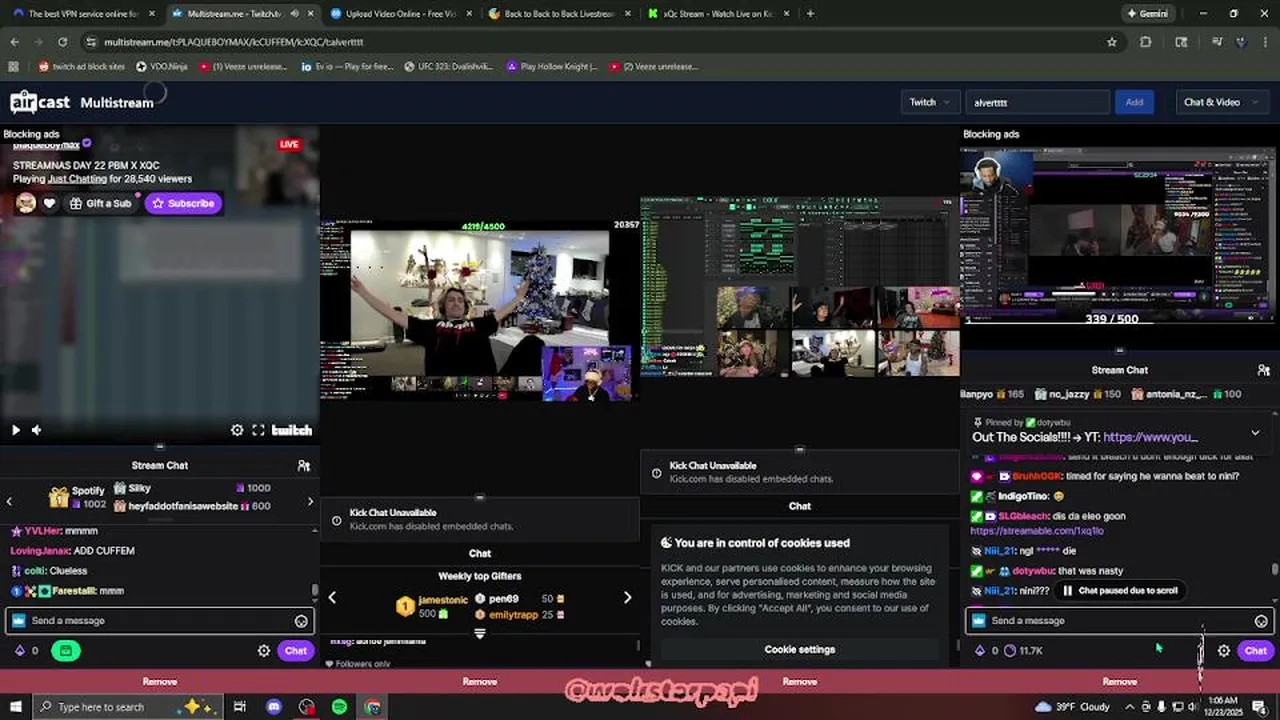Open channel points green chest in left chat

pyautogui.click(x=66, y=650)
